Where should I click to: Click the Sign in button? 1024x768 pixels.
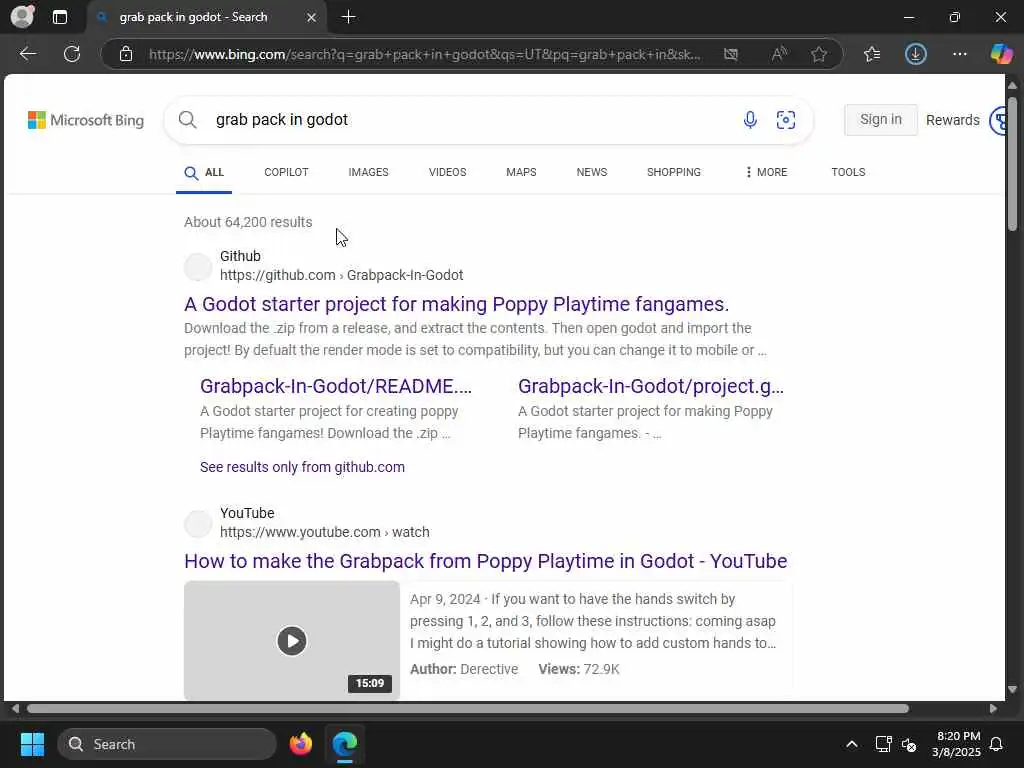880,120
